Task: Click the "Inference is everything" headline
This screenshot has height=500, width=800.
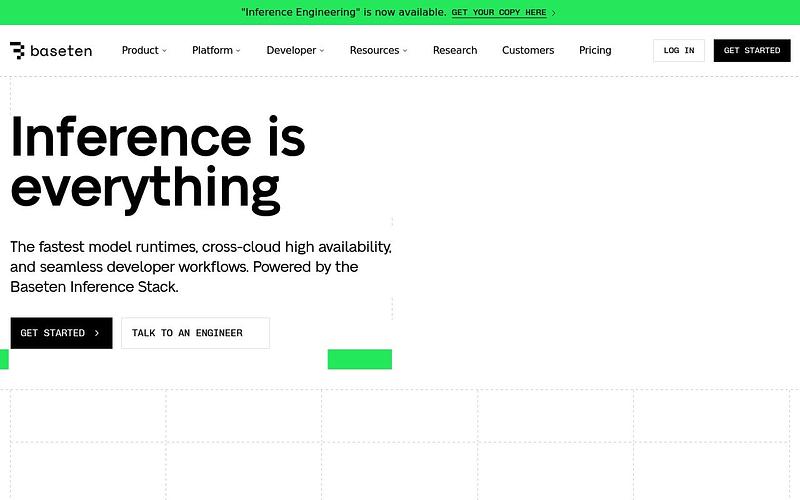Action: point(158,164)
